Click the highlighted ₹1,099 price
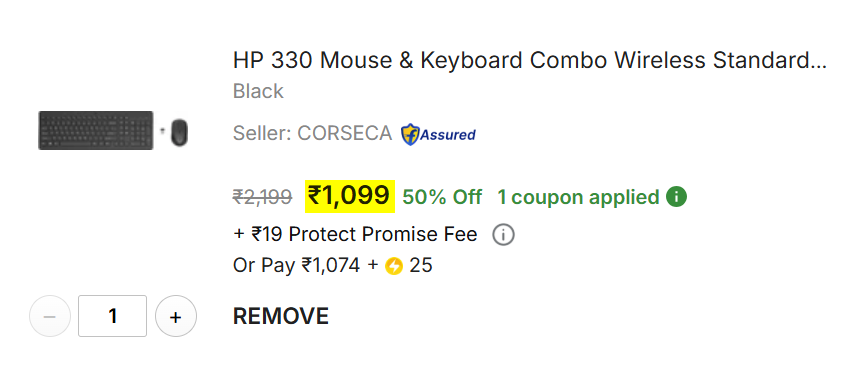 coord(350,196)
